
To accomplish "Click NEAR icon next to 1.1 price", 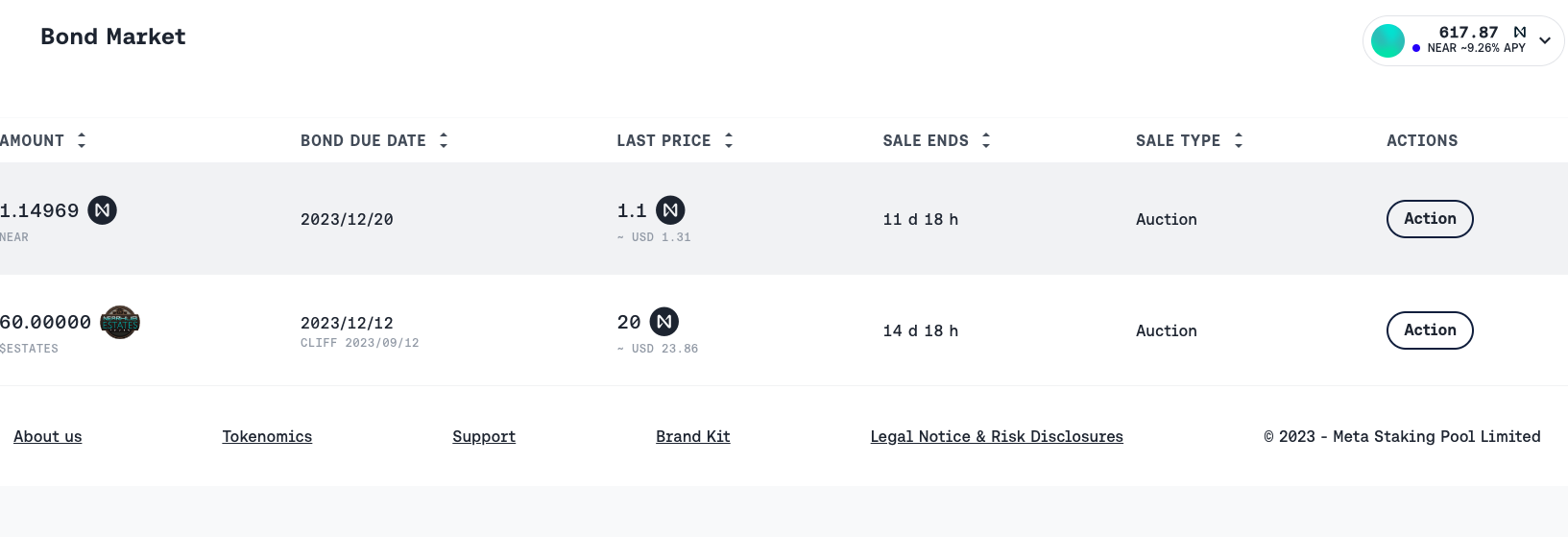I will click(x=670, y=210).
